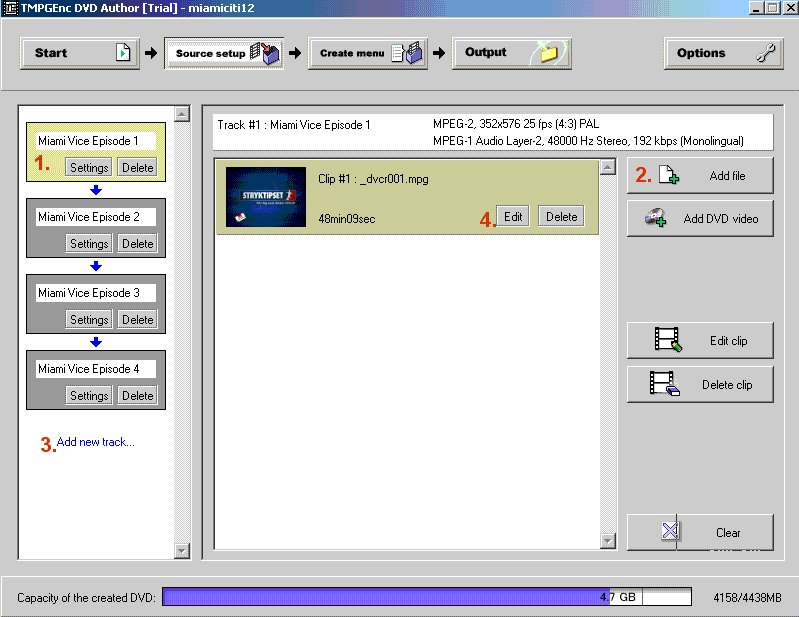Click the TMPGEnc title bar application icon

point(10,8)
